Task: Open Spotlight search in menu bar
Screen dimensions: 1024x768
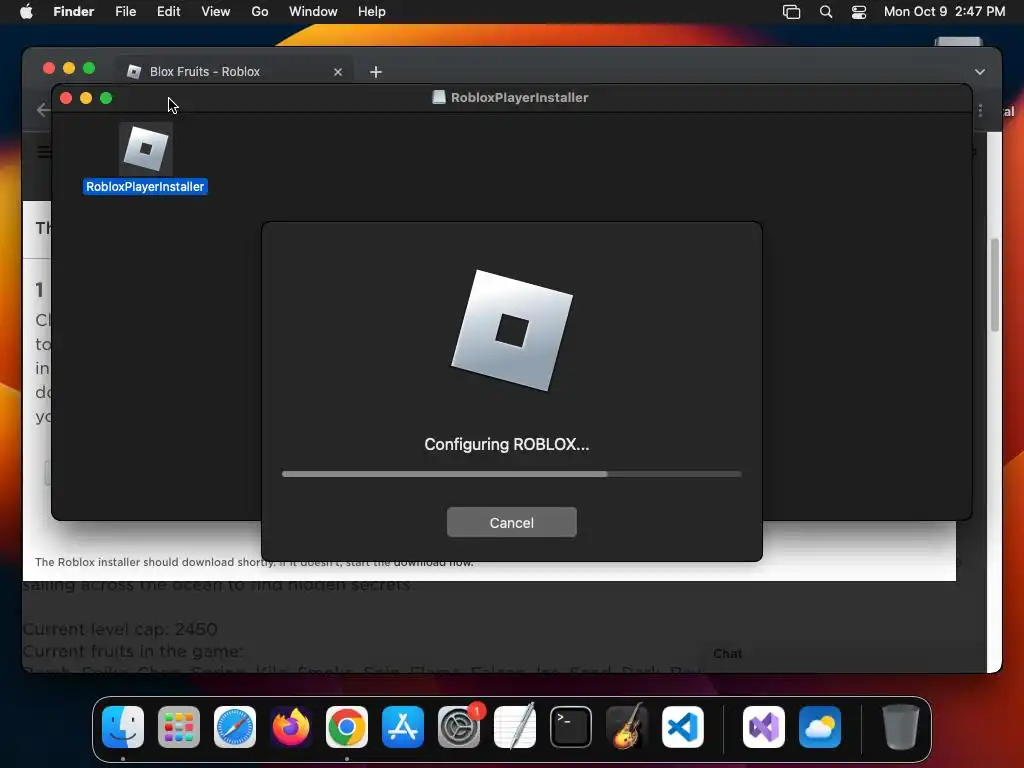Action: coord(825,12)
